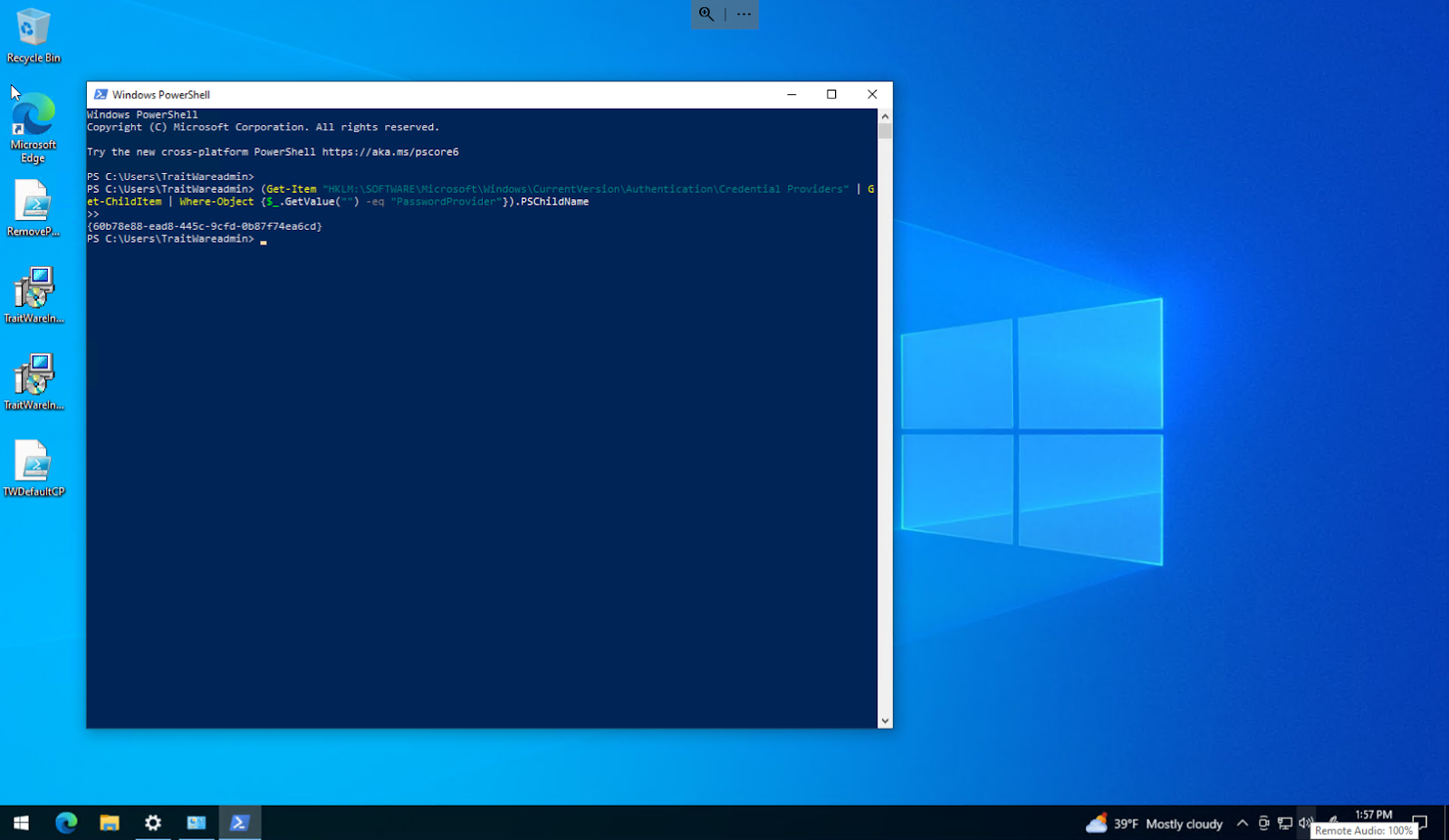Screen dimensions: 1449x840
Task: Click the PowerShell scrollbar down arrow
Action: tap(885, 721)
